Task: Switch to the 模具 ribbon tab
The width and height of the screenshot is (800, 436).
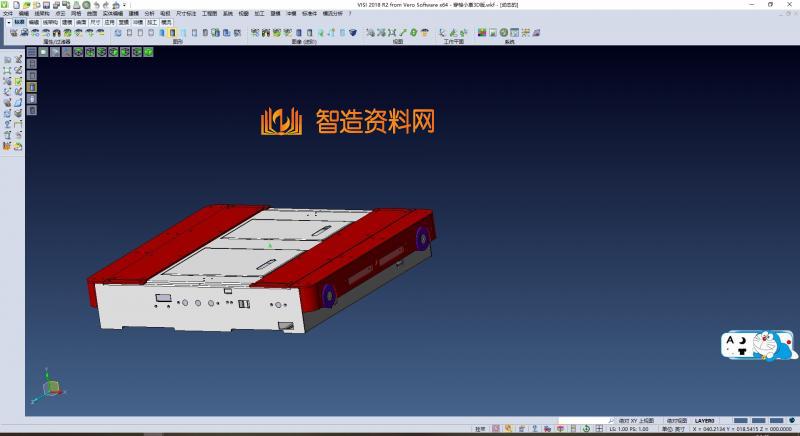Action: pyautogui.click(x=166, y=22)
